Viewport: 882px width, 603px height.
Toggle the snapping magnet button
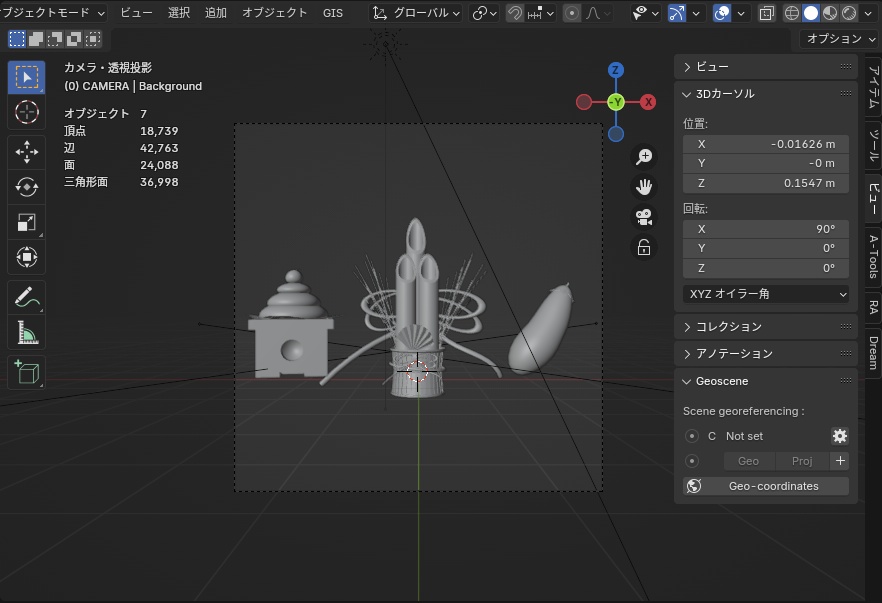[x=515, y=13]
